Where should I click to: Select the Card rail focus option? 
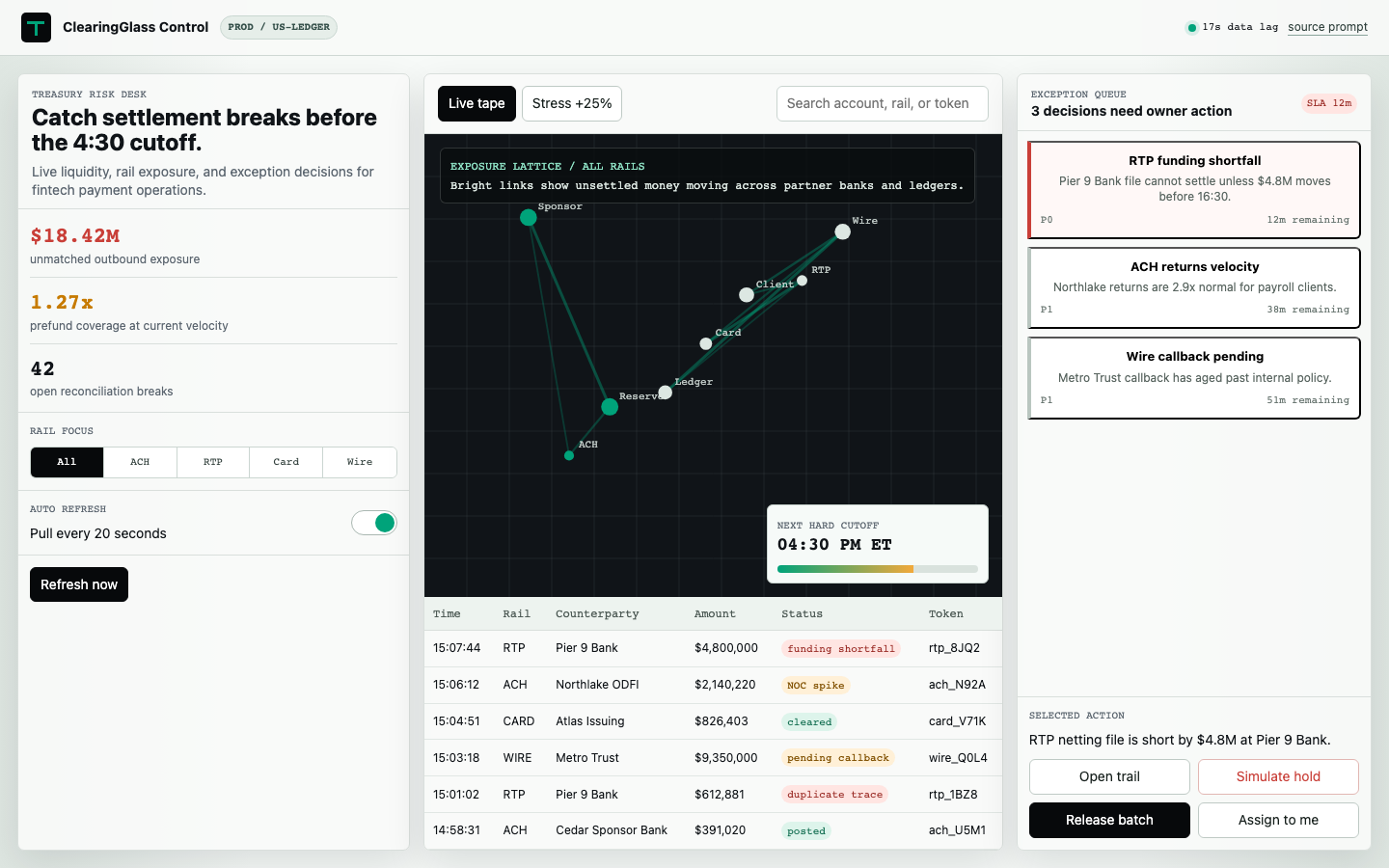coord(286,462)
